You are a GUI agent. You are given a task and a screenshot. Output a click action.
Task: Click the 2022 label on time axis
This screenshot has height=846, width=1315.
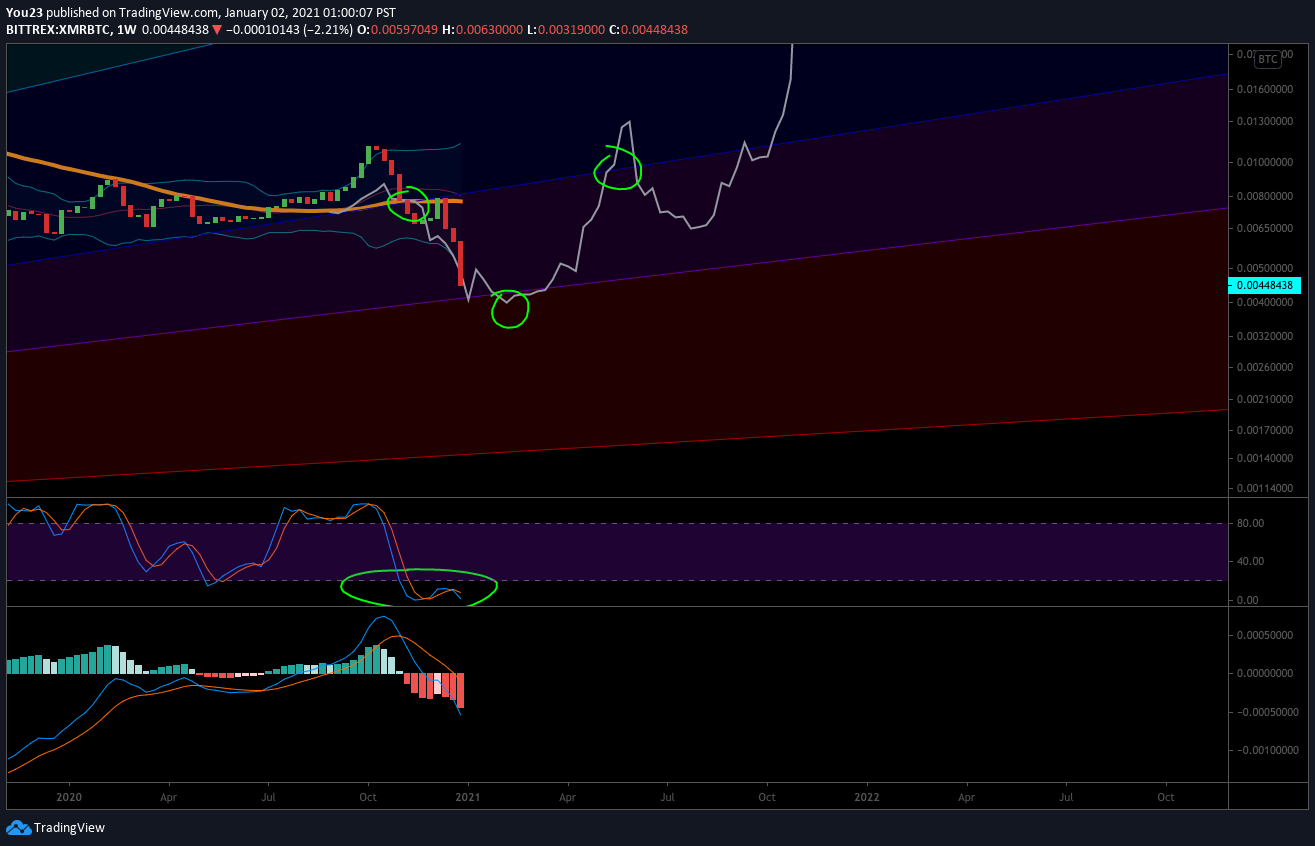[867, 798]
